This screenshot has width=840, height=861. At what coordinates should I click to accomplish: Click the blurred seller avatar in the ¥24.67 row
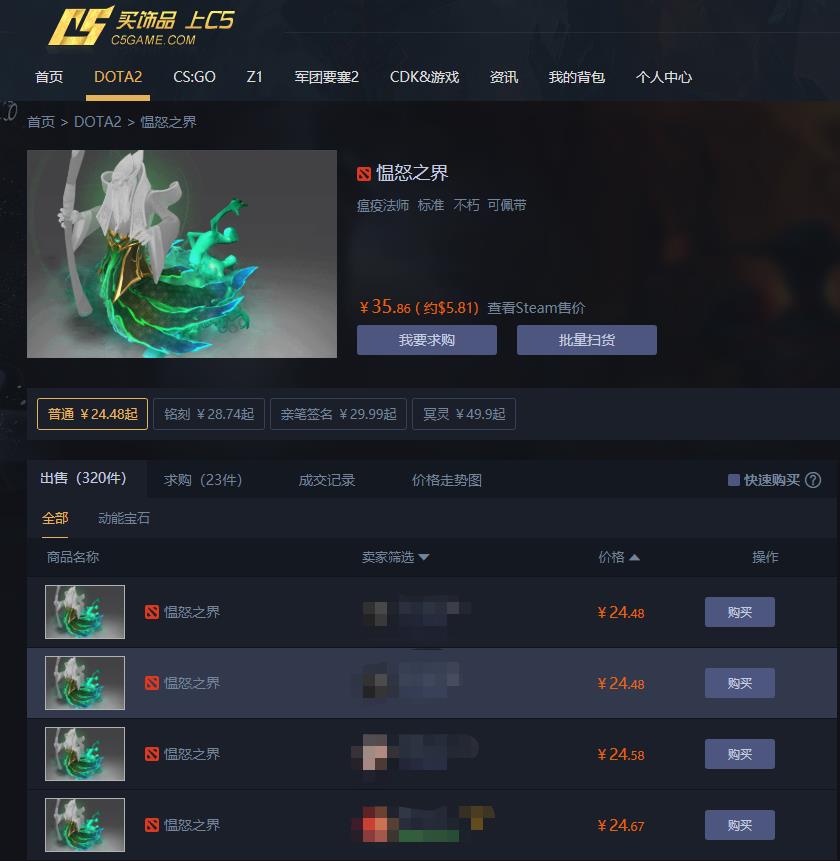[374, 824]
